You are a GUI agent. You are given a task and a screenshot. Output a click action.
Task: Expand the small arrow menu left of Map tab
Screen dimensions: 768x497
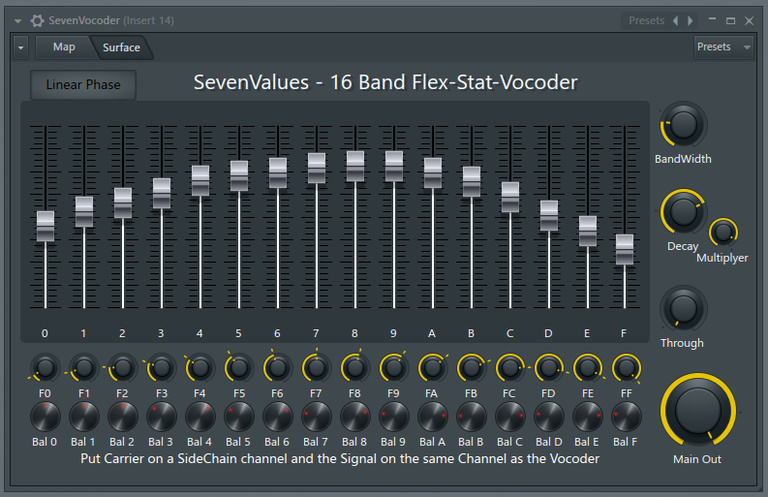(x=21, y=48)
